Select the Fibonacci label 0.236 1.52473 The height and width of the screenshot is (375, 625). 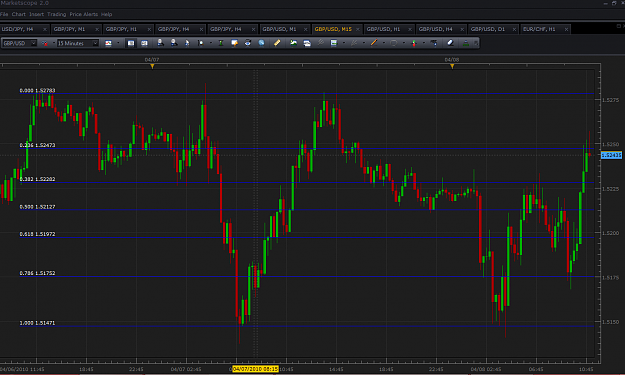click(37, 145)
